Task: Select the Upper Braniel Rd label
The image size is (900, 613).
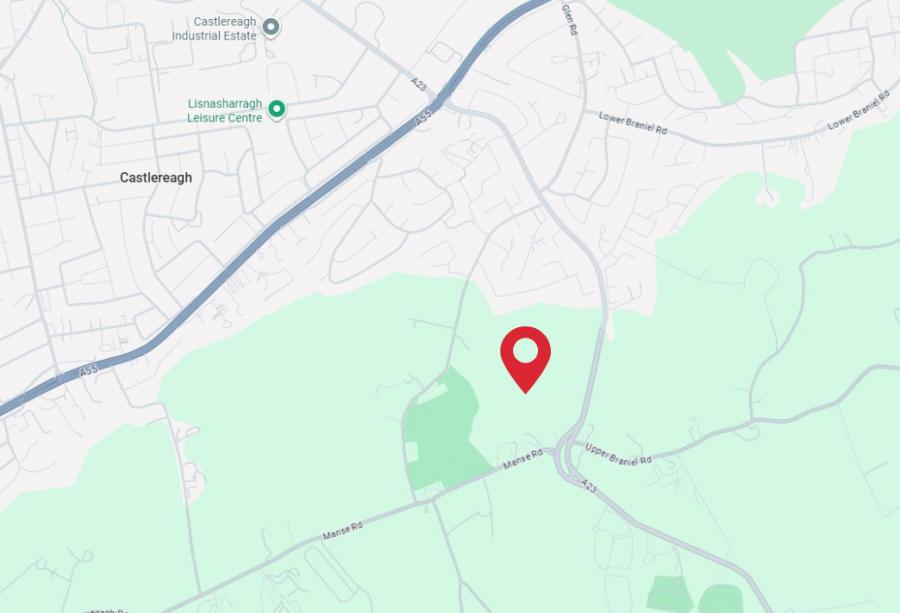Action: click(x=618, y=454)
